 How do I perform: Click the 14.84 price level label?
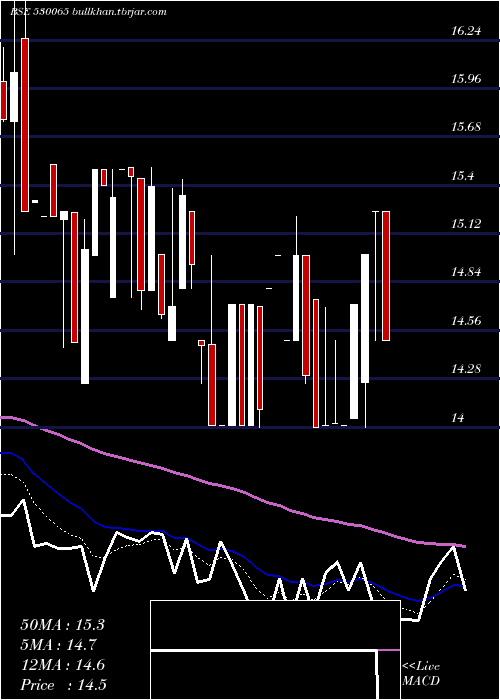[x=466, y=272]
